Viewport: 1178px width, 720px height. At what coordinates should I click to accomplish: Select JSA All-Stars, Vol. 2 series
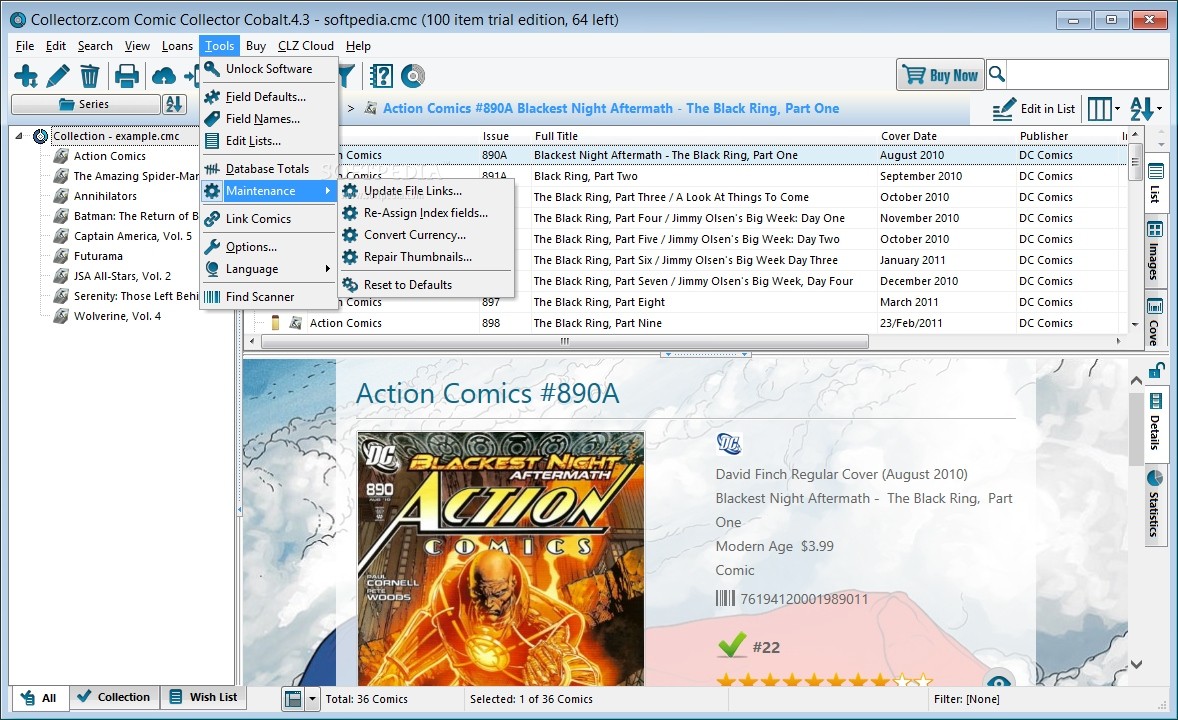(x=122, y=276)
